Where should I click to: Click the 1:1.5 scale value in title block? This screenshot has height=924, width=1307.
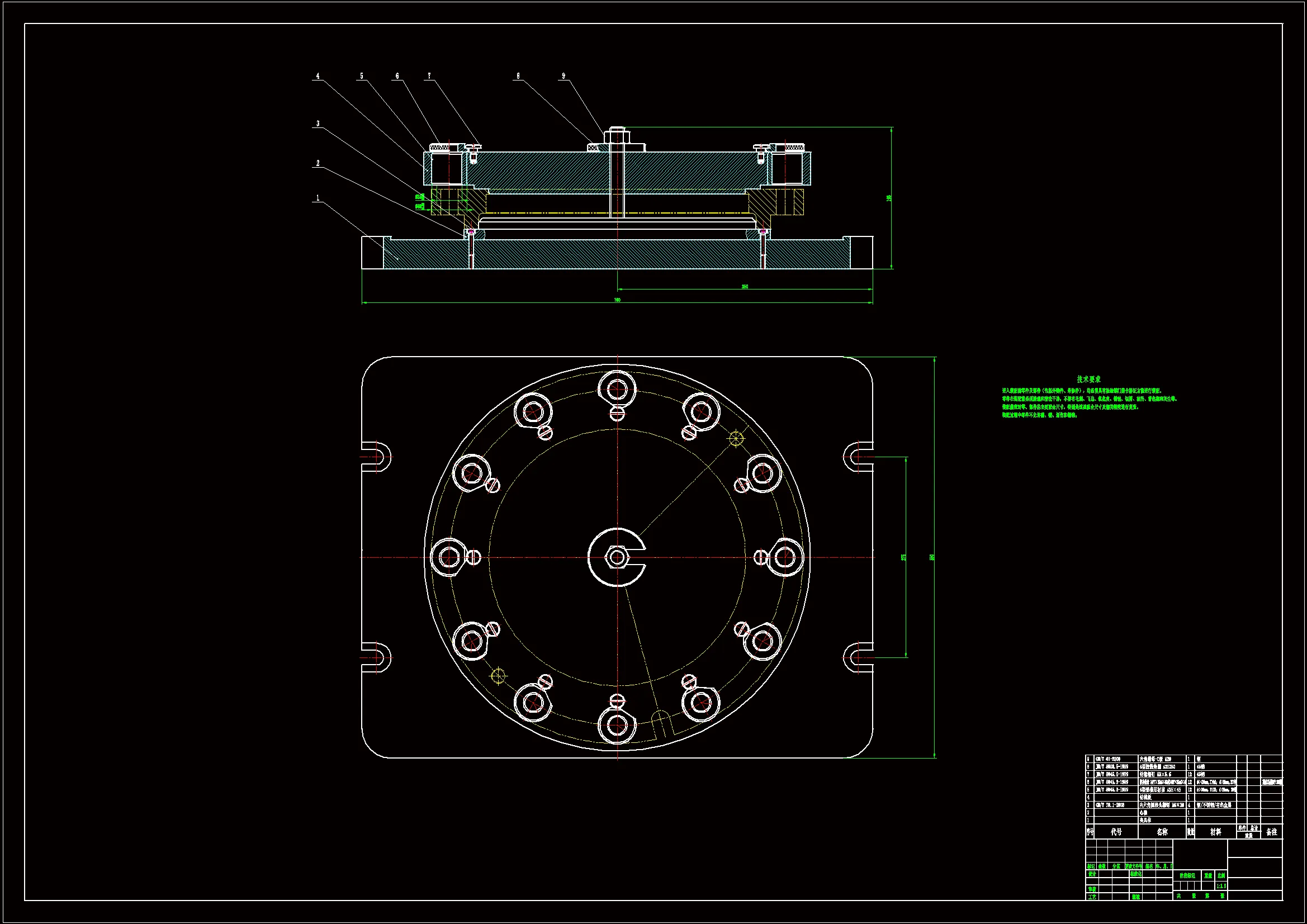coord(1221,886)
